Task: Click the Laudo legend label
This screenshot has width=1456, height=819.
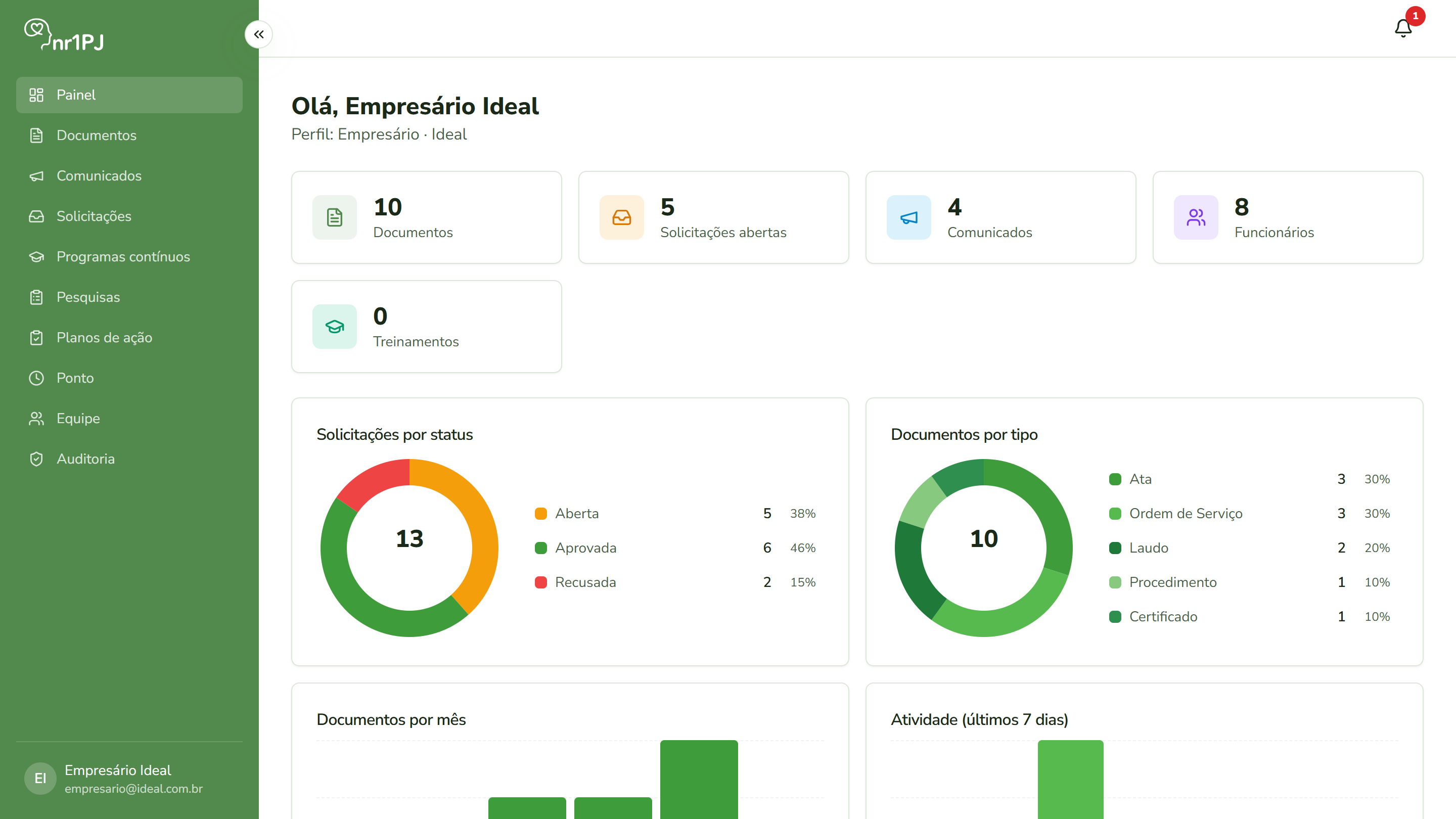Action: (1149, 548)
